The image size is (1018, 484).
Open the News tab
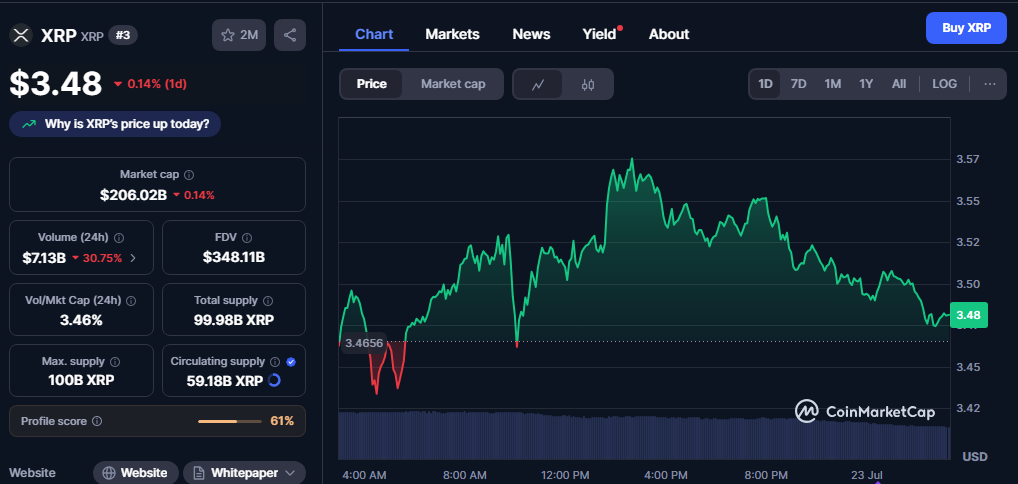click(531, 34)
